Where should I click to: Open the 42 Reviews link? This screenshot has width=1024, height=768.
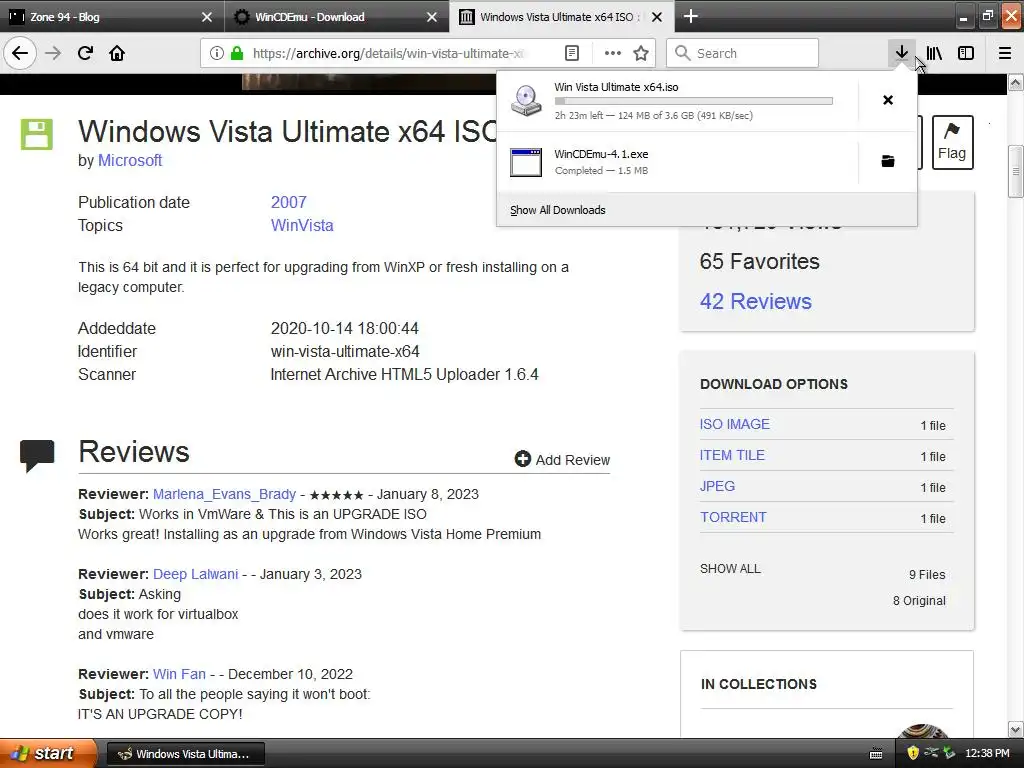(x=756, y=301)
